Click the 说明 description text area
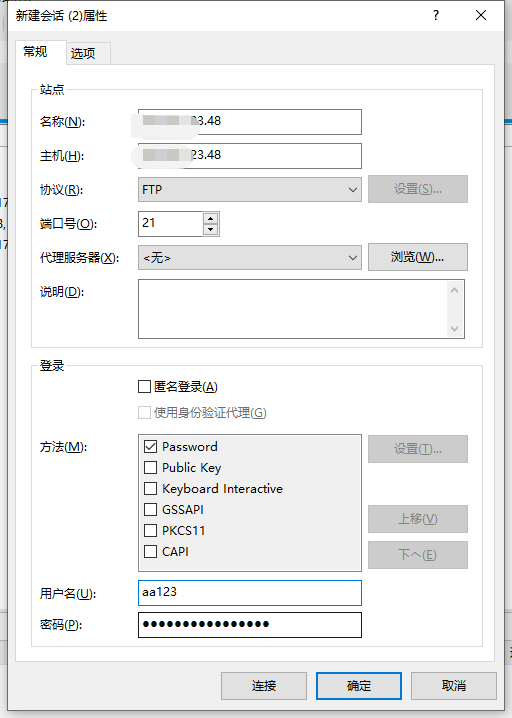This screenshot has height=718, width=512. [x=293, y=309]
